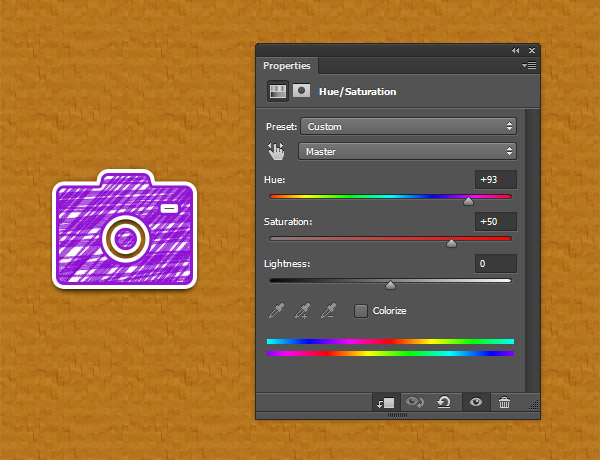The width and height of the screenshot is (600, 460).
Task: Open the Preset dropdown showing Custom
Action: pos(408,127)
